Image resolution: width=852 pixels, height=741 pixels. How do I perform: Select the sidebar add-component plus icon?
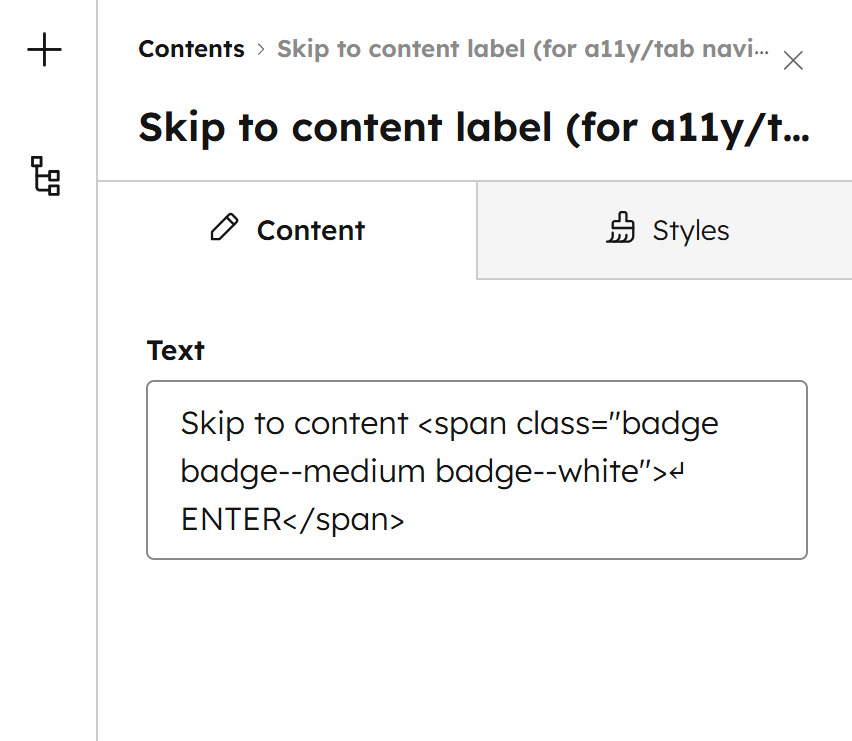[44, 49]
